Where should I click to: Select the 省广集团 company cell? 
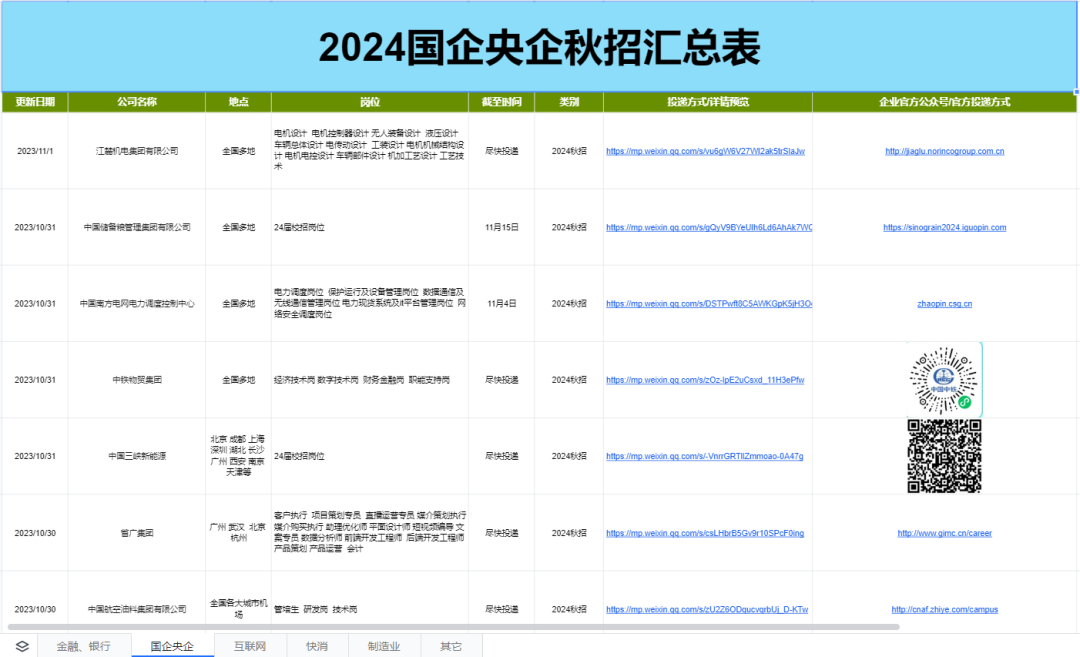(136, 533)
